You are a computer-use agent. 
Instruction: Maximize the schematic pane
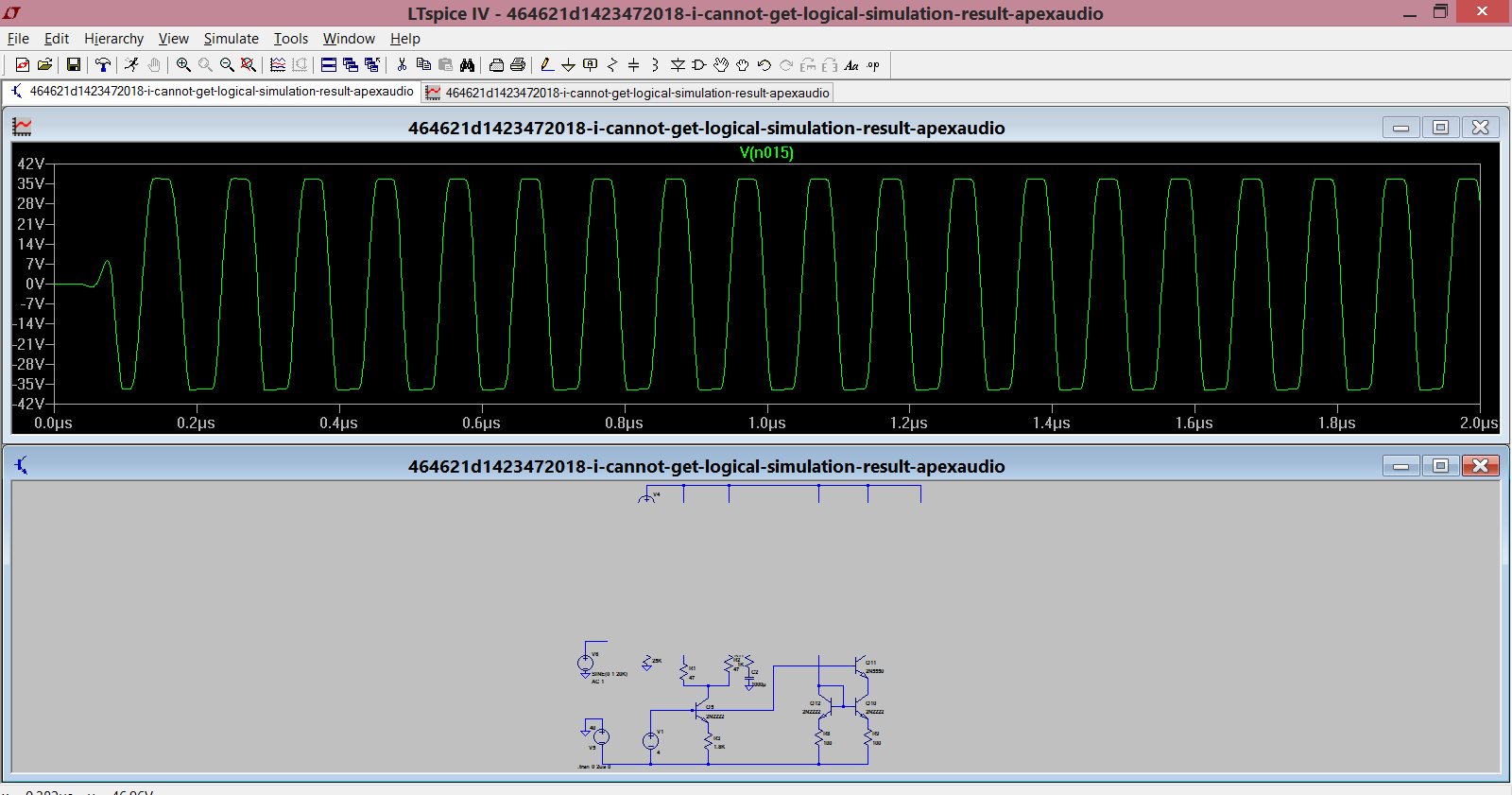coord(1440,465)
